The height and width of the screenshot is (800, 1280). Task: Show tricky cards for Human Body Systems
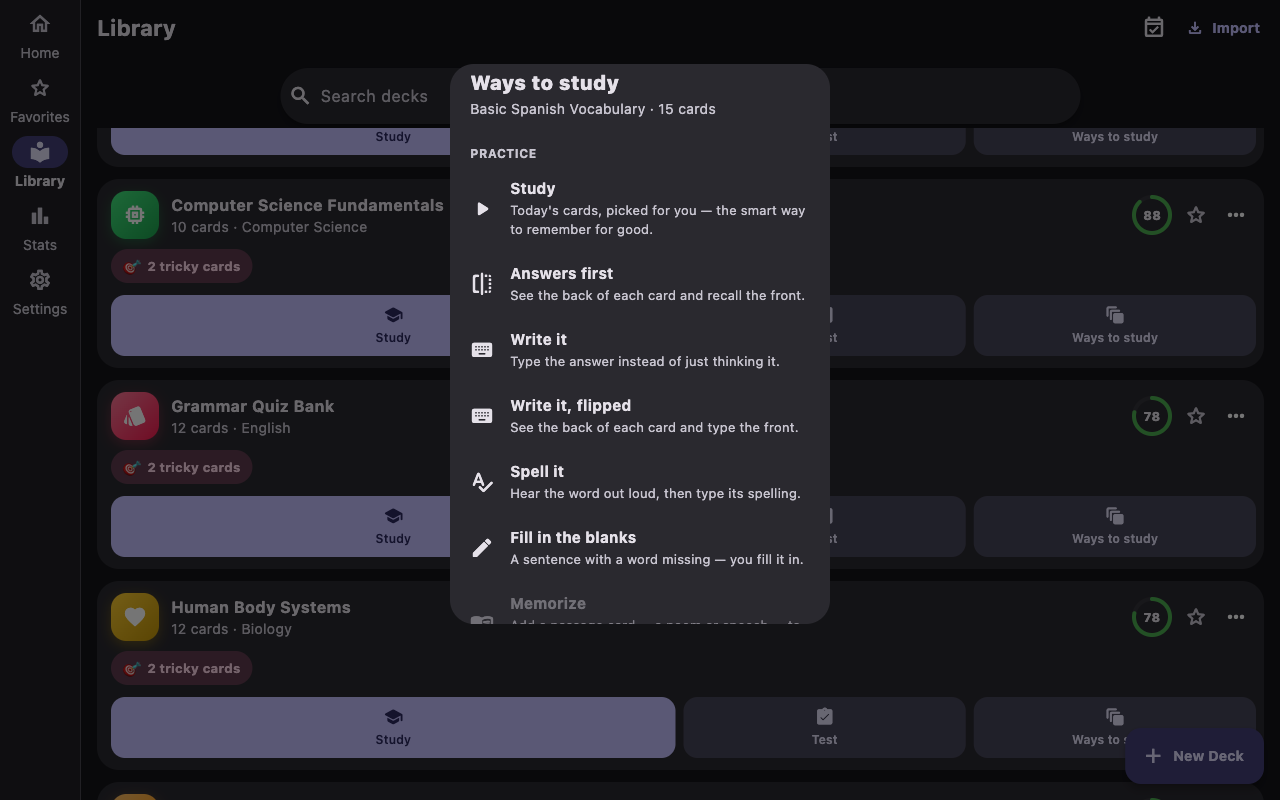[182, 669]
